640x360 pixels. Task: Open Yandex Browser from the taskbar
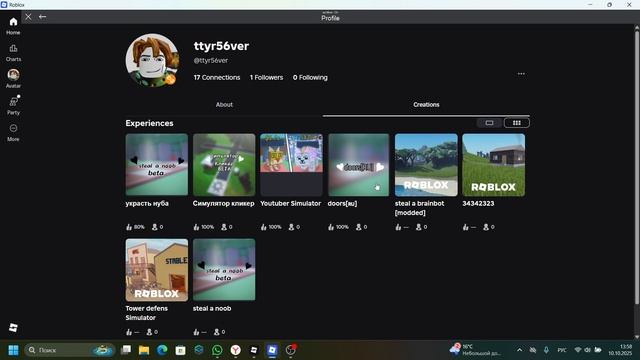click(236, 350)
